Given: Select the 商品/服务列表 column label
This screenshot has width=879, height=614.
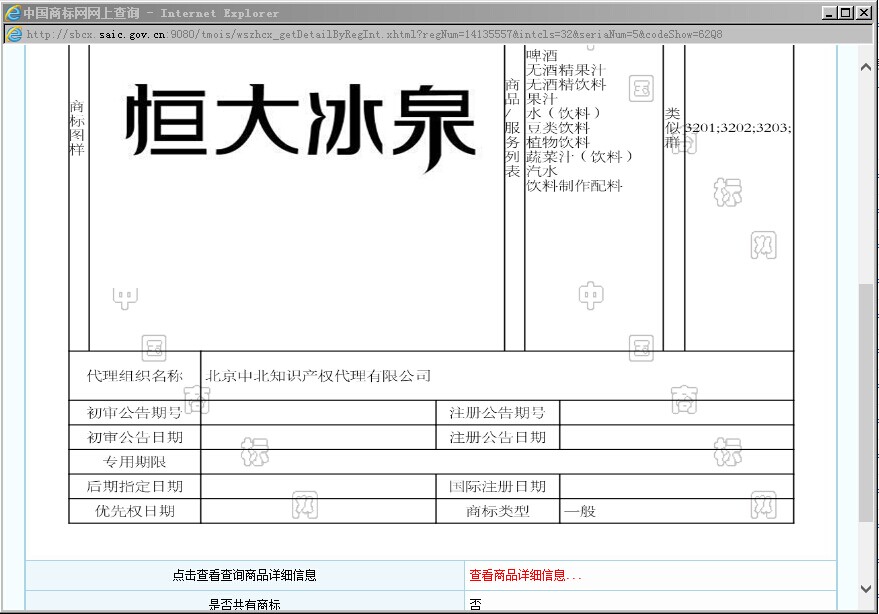Looking at the screenshot, I should [x=512, y=128].
